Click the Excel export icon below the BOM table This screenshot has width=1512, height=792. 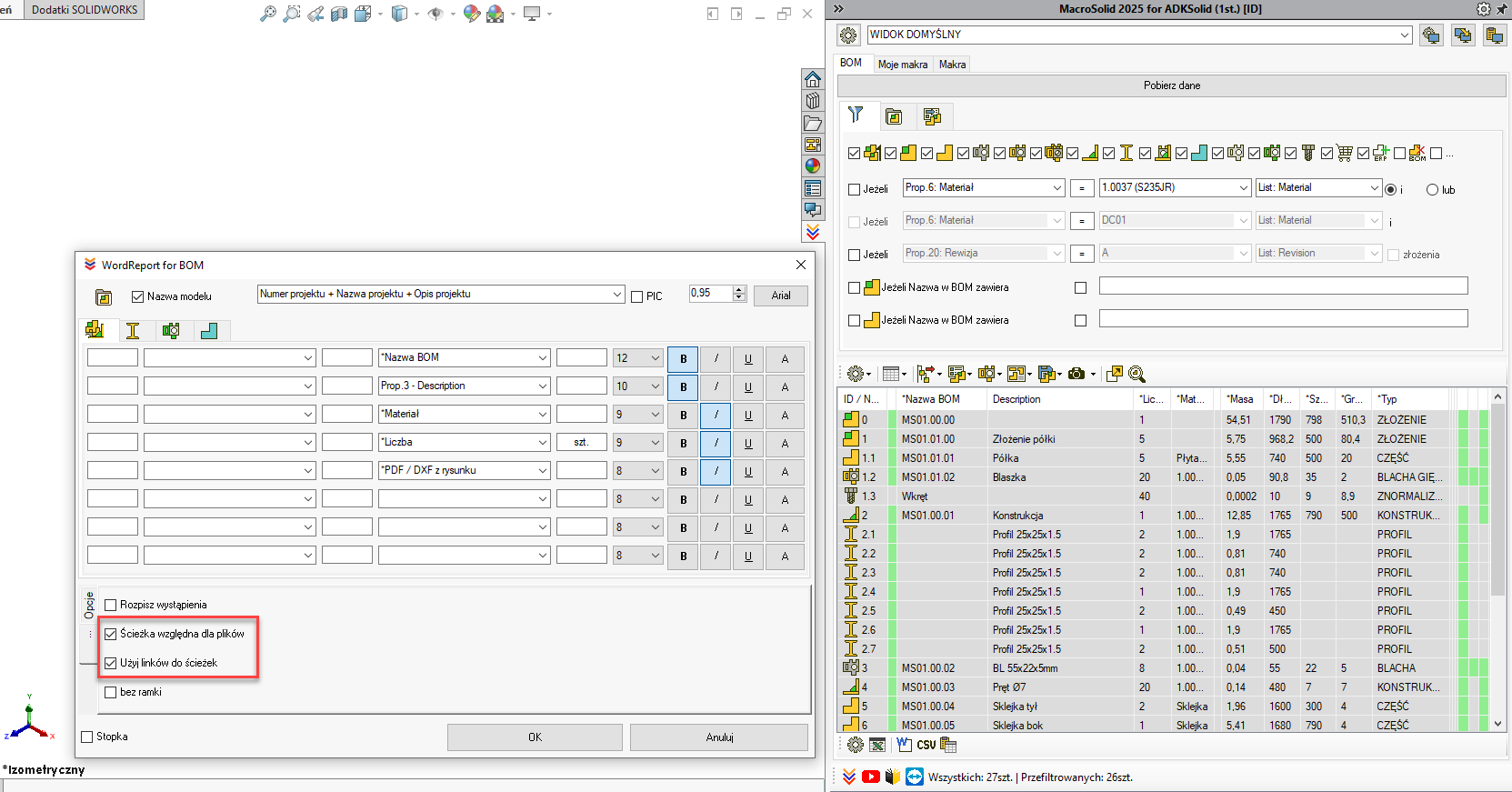877,745
